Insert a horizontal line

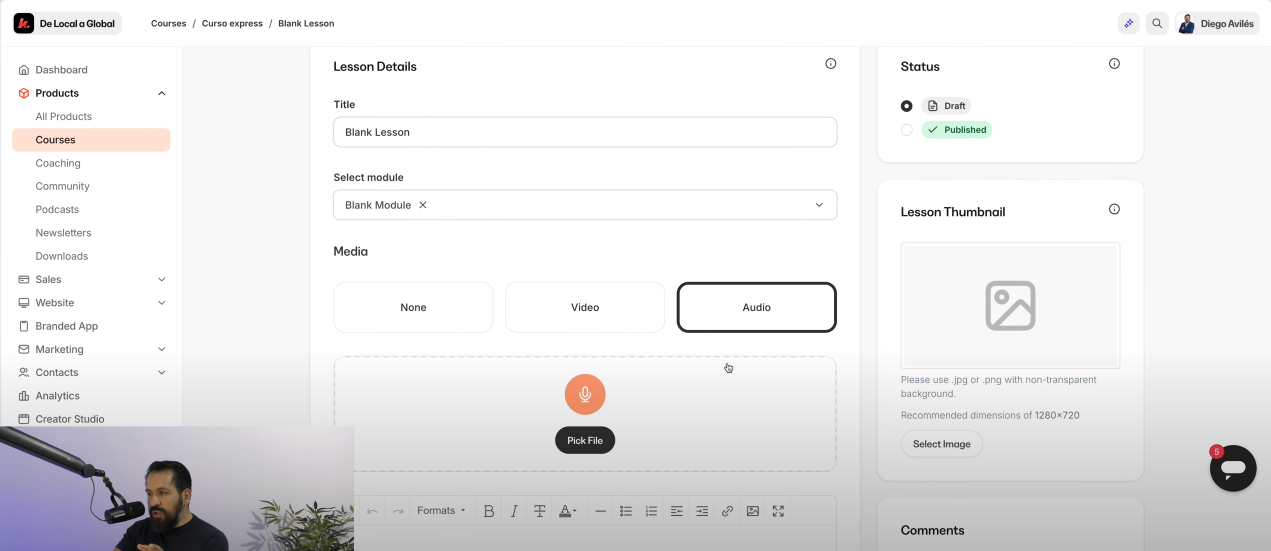click(x=600, y=511)
